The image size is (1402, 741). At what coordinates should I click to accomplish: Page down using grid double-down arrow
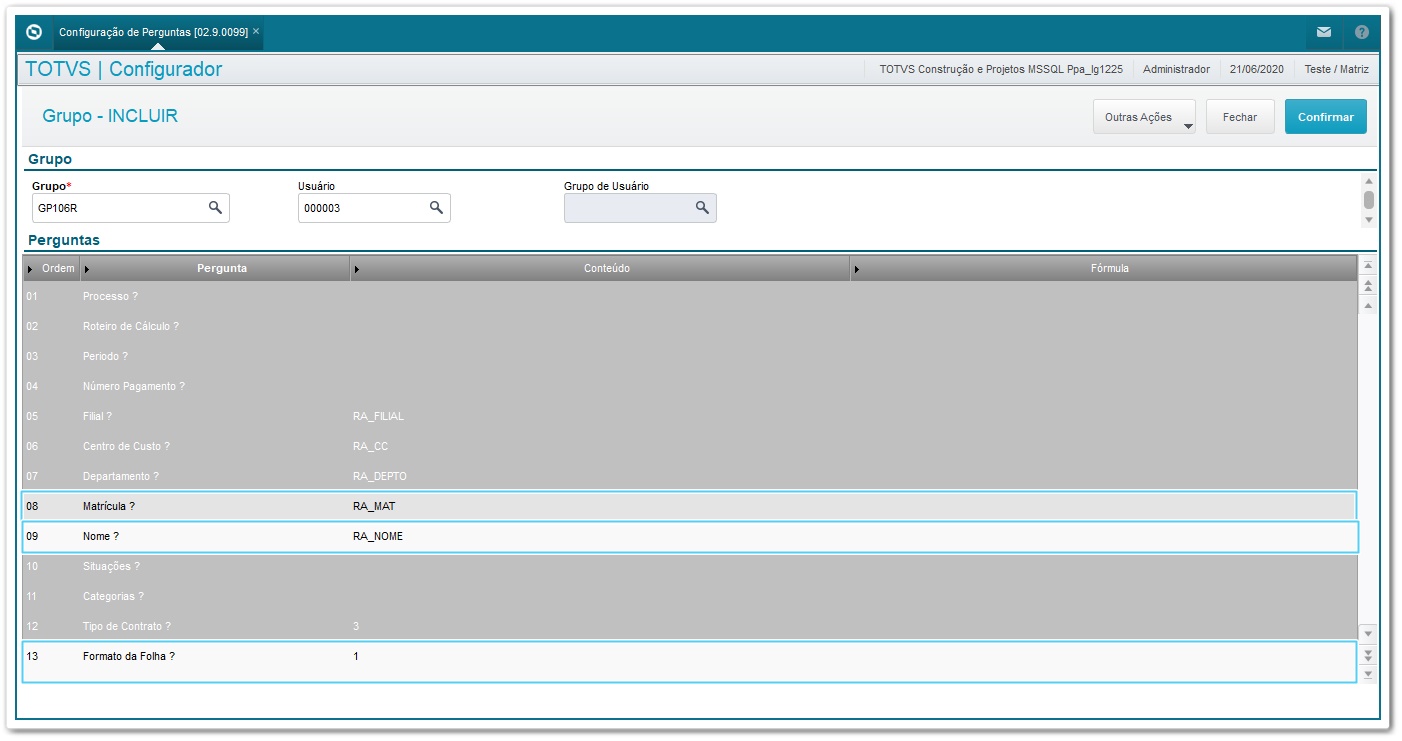[1369, 654]
